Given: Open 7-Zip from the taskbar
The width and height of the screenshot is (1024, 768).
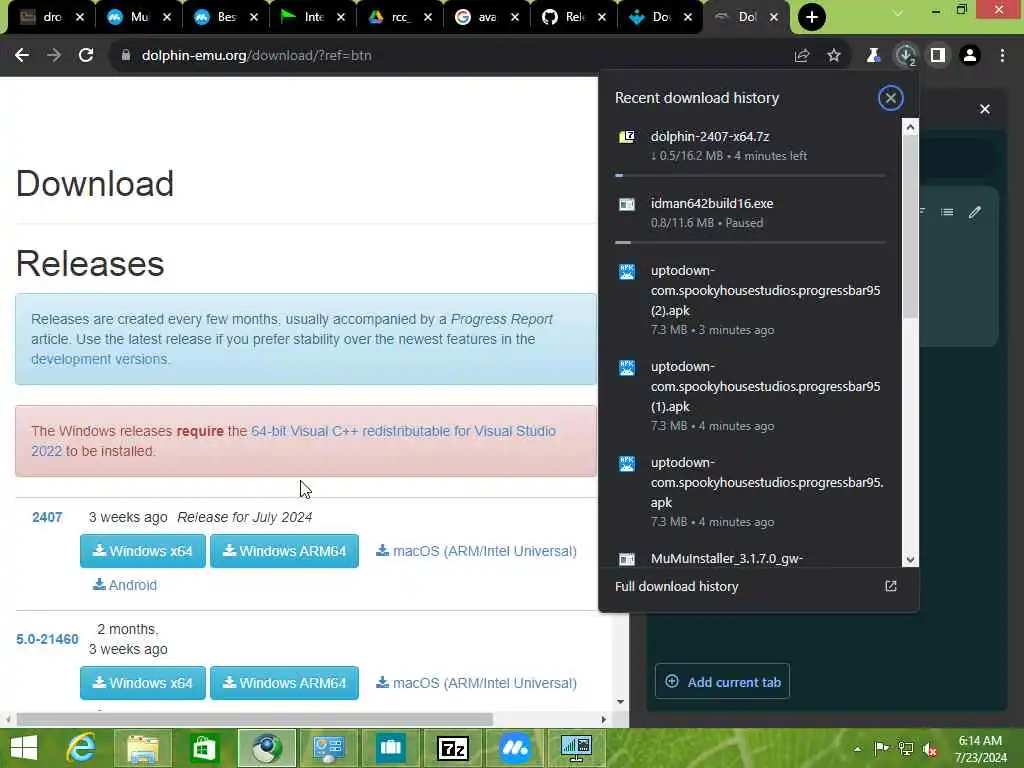Looking at the screenshot, I should click(453, 748).
